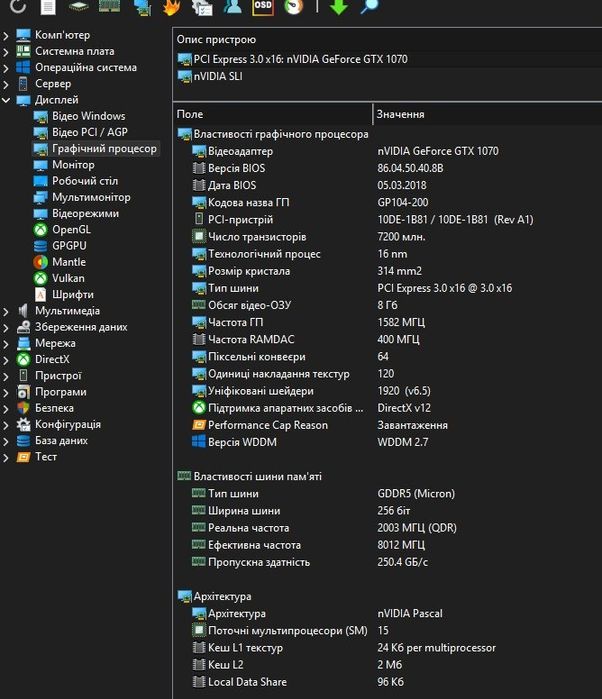Expand the Мультимедіа tree node
Screen dimensions: 602x699
pos(6,312)
